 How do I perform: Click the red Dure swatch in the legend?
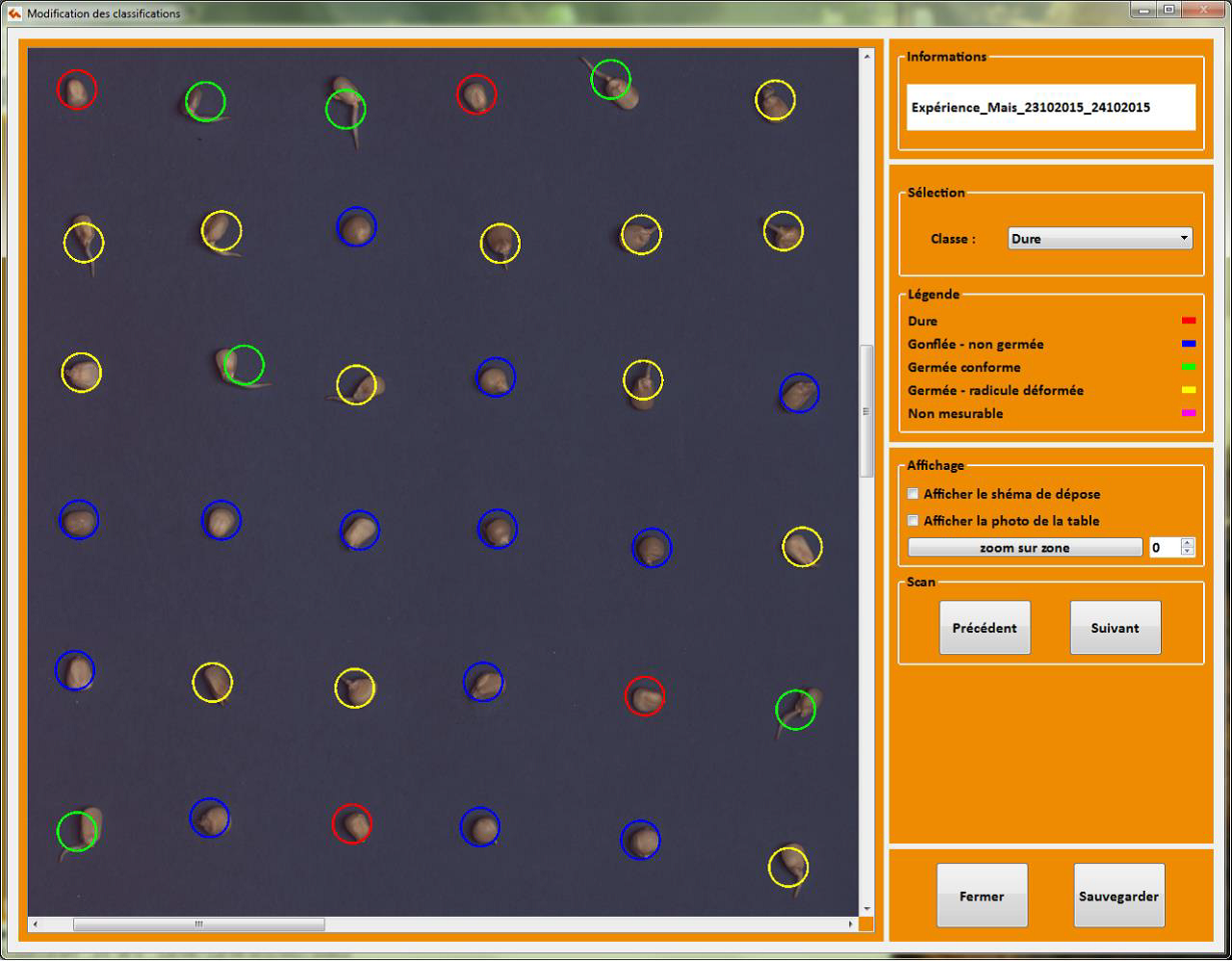[x=1189, y=321]
